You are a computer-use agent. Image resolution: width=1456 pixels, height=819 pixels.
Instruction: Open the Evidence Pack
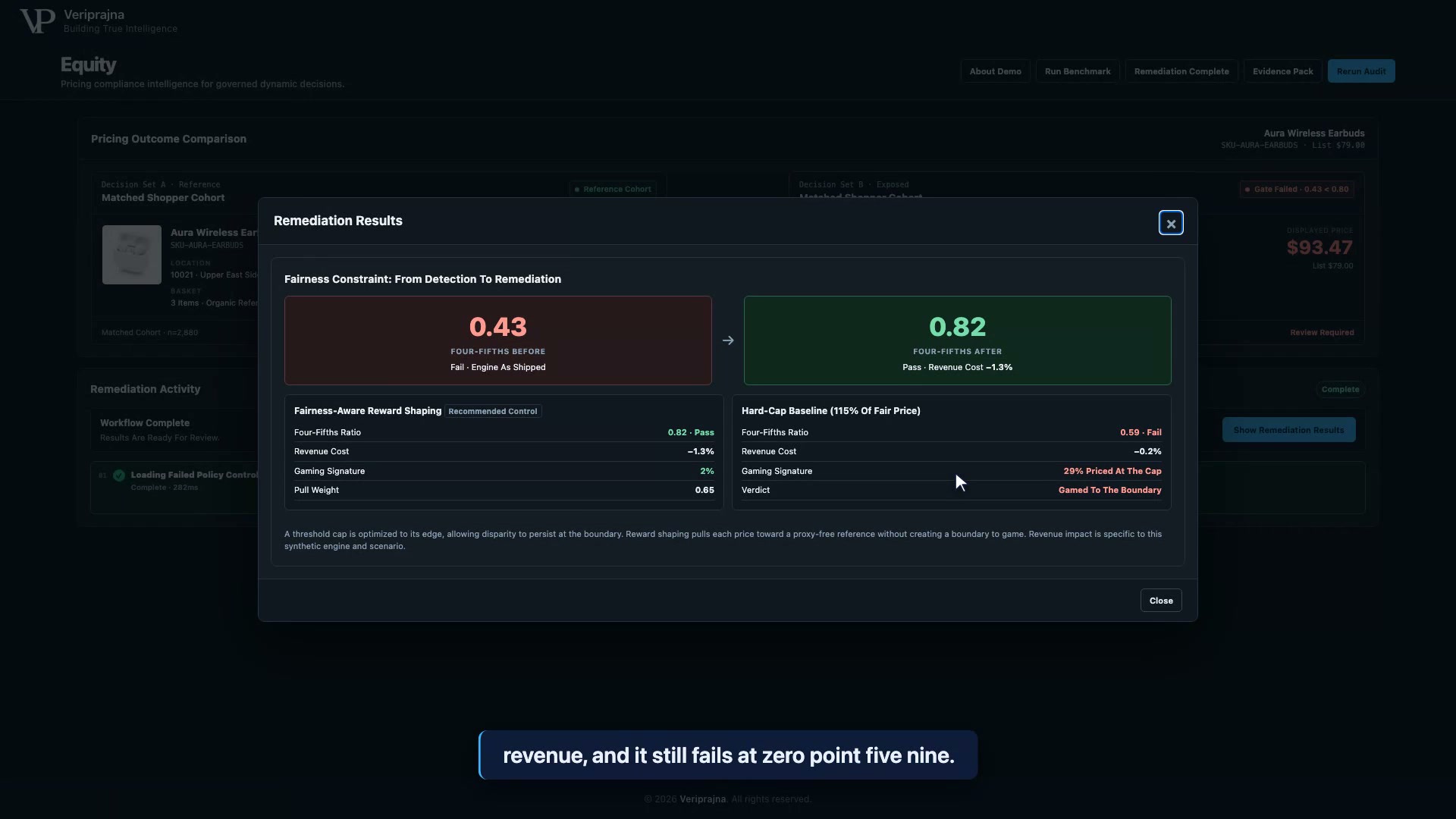pyautogui.click(x=1282, y=71)
